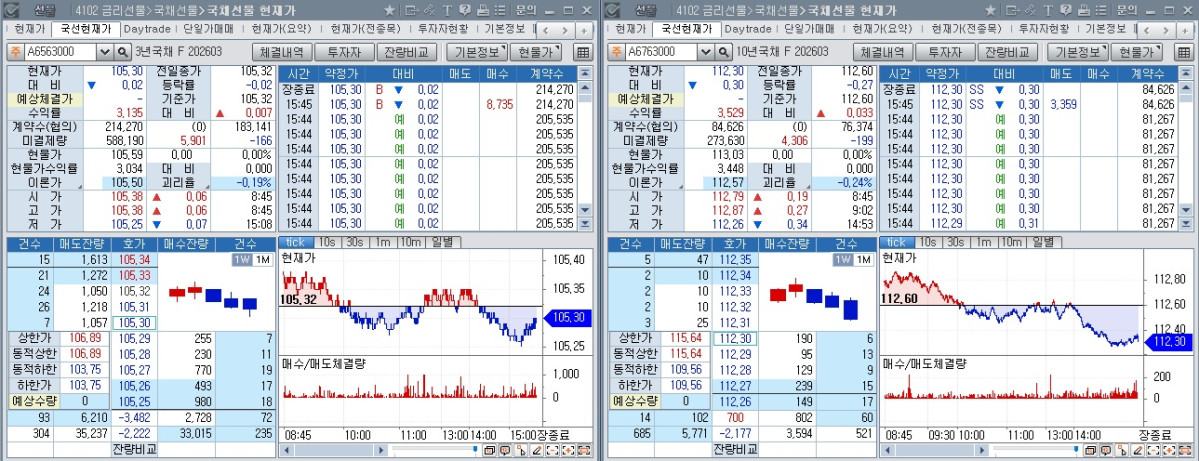Click 투자자 button in left window
Screen dimensions: 1199x461
[344, 52]
